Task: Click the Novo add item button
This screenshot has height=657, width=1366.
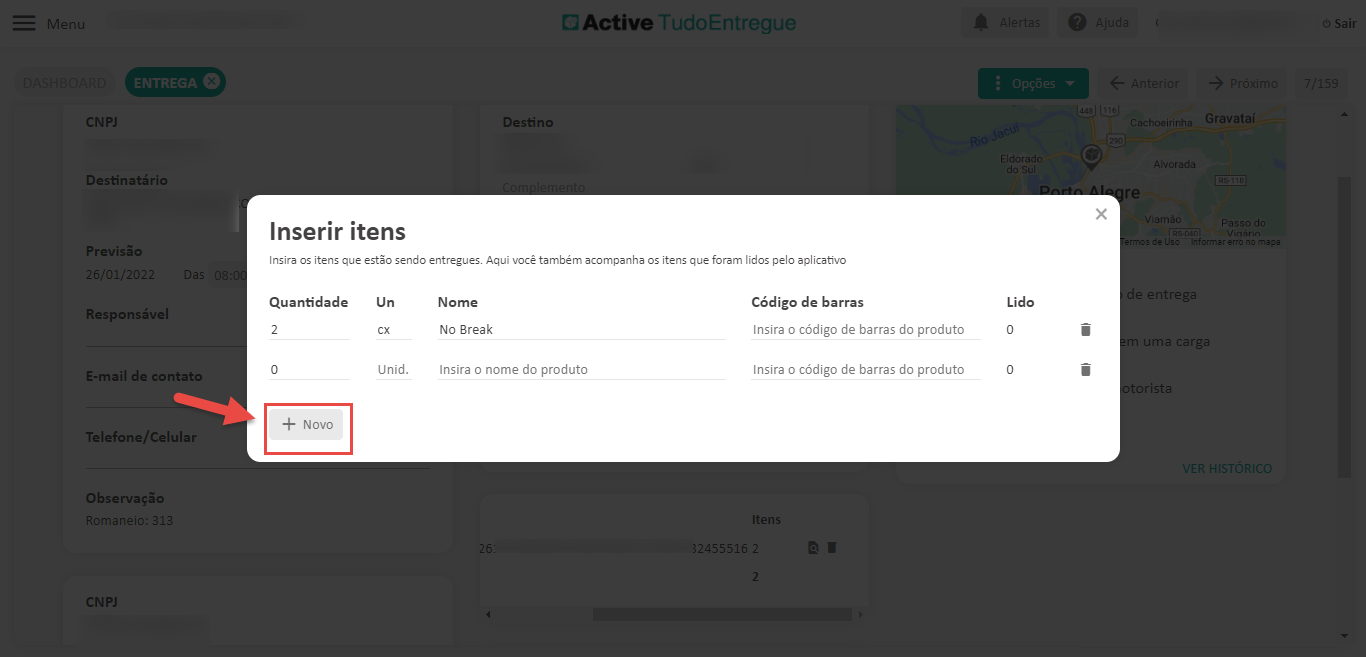Action: click(307, 425)
